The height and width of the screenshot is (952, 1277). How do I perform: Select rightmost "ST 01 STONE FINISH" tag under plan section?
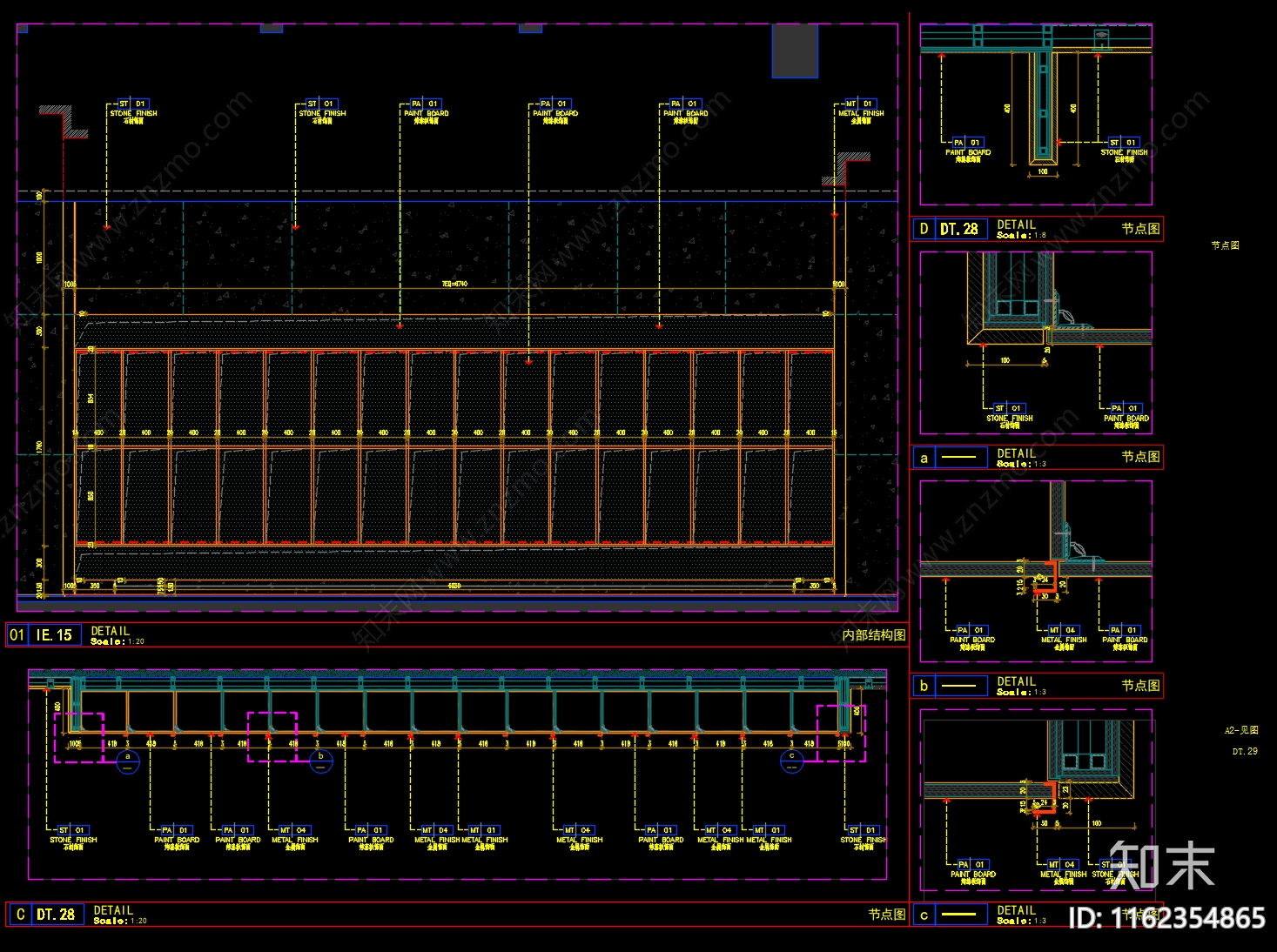pos(863,838)
